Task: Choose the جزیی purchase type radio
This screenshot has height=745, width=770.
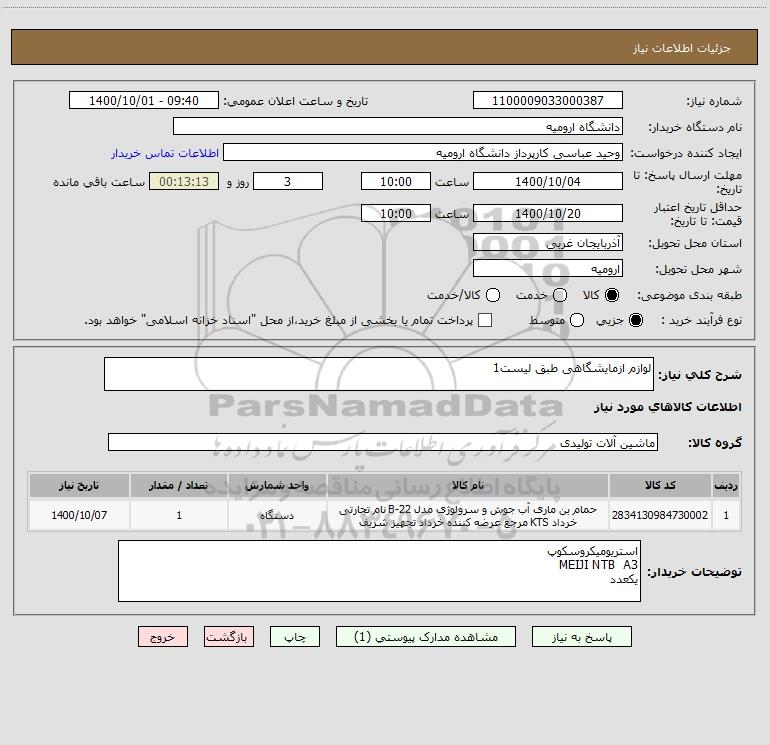Action: coord(636,320)
